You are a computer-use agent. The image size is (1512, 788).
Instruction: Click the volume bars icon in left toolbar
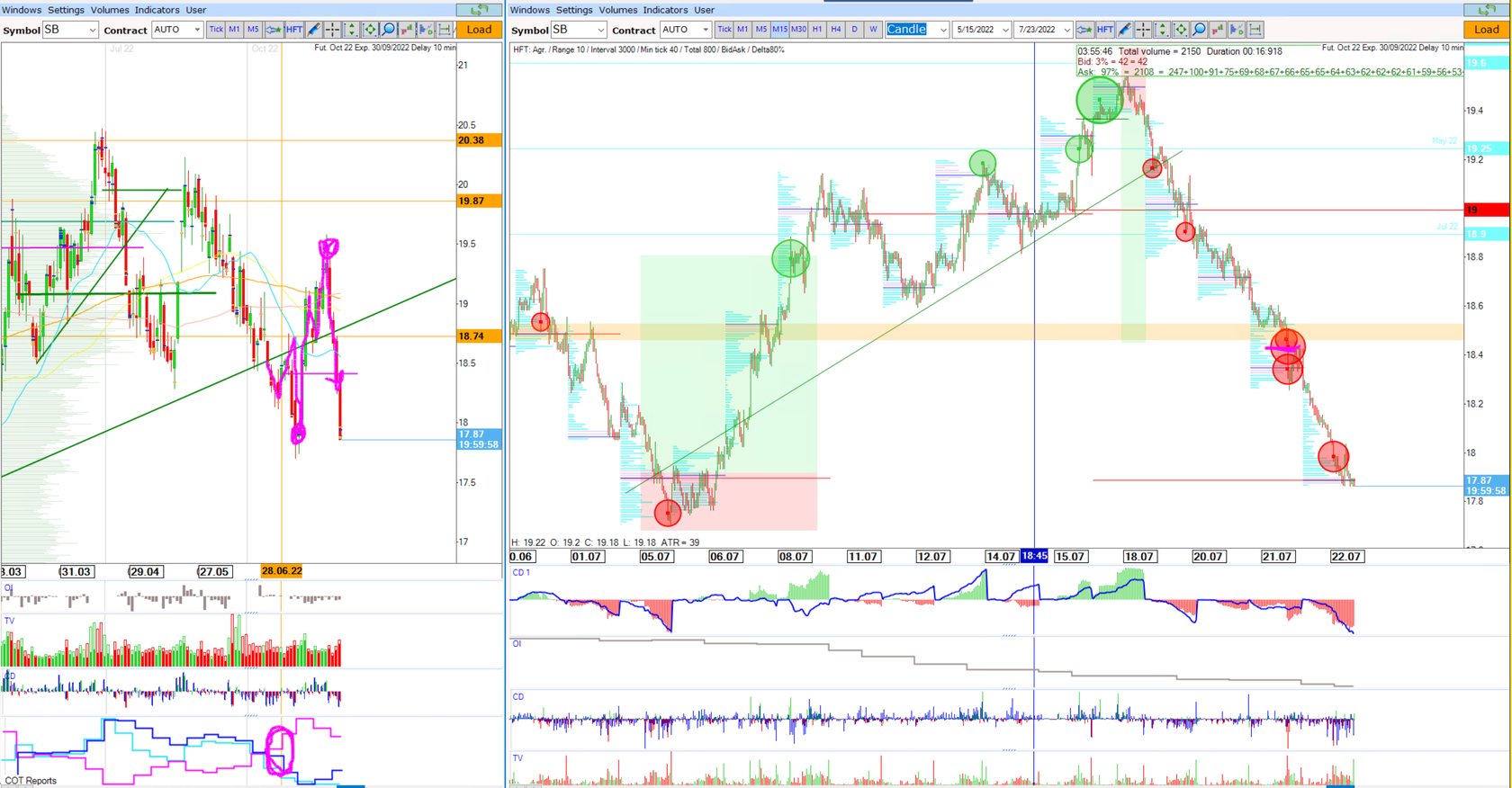(x=407, y=30)
